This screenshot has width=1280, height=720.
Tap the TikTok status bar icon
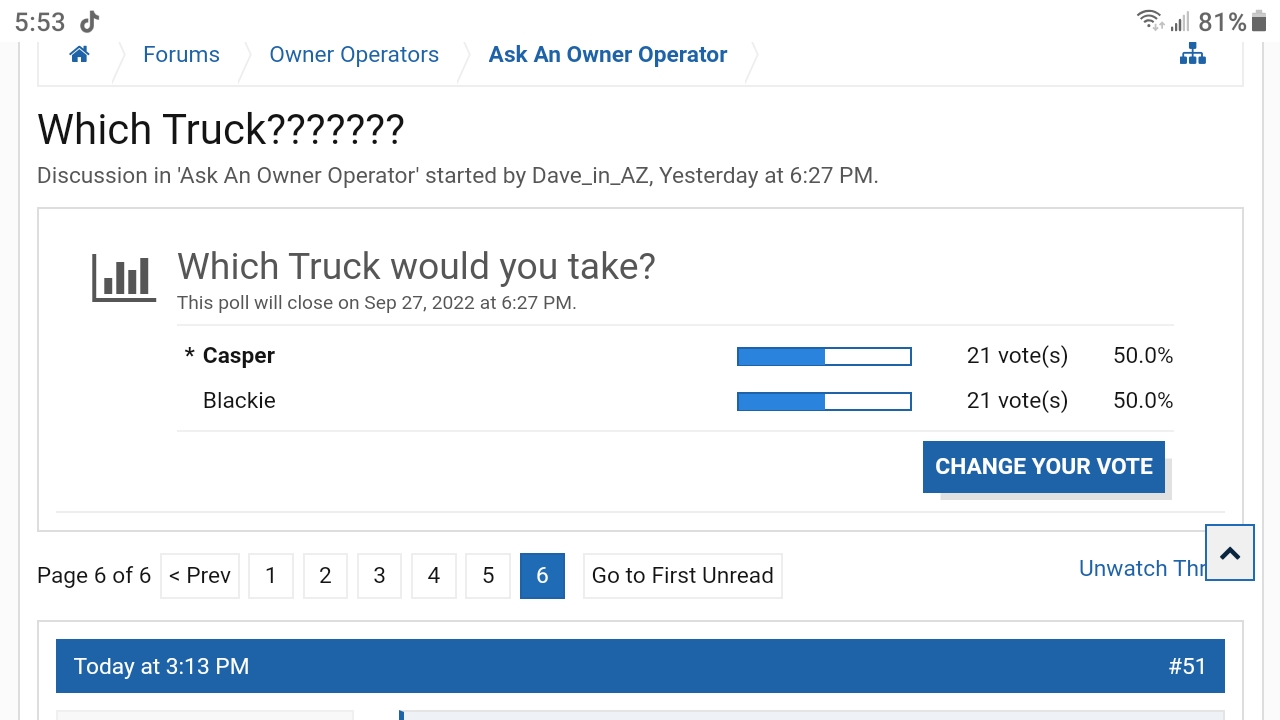tap(90, 21)
